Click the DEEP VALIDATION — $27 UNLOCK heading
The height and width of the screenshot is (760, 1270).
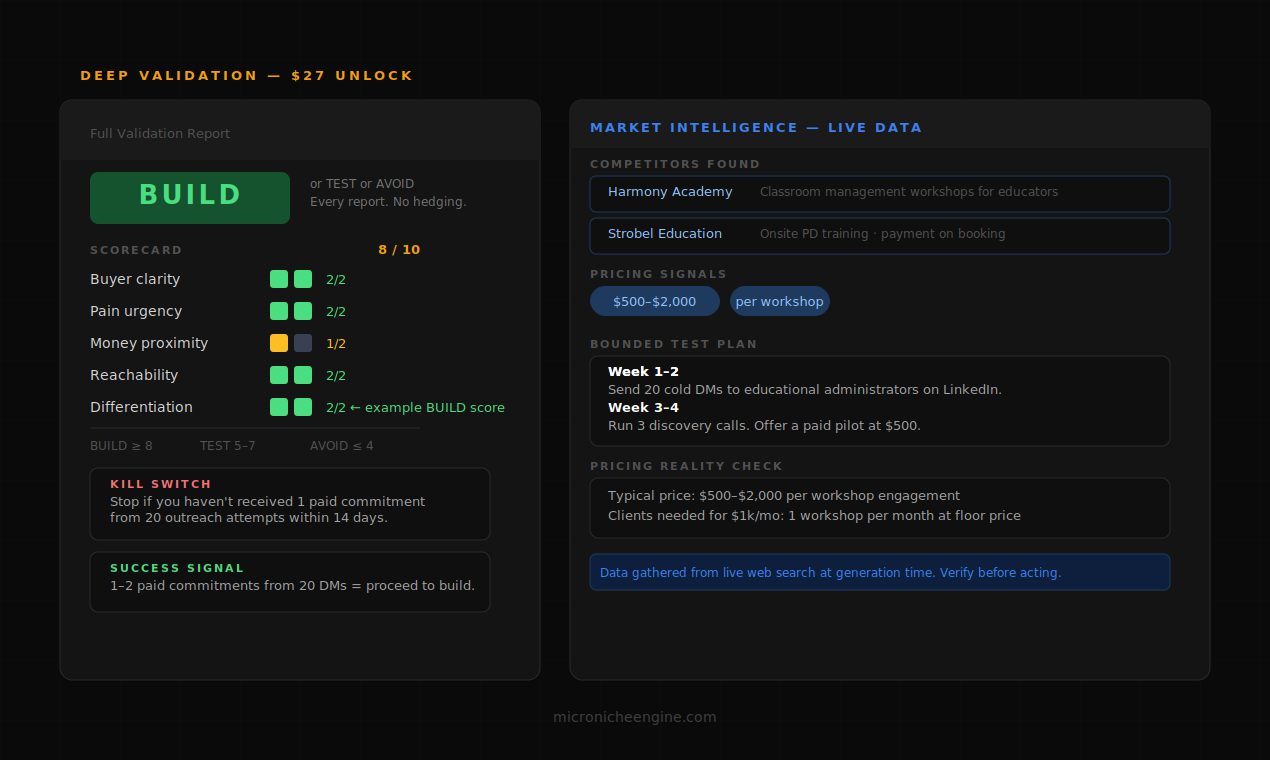click(247, 76)
